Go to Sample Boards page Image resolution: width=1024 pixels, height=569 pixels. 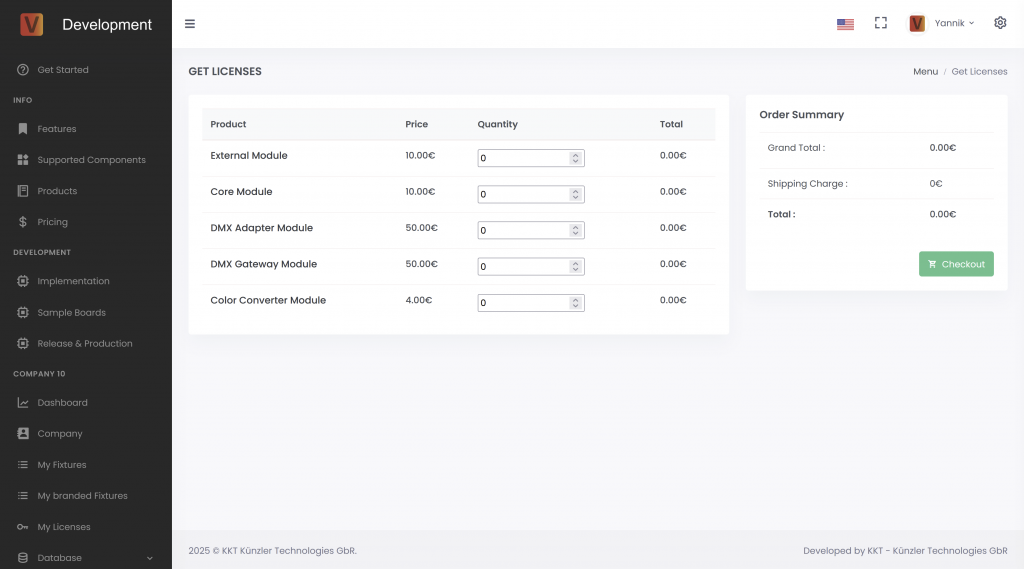point(71,313)
